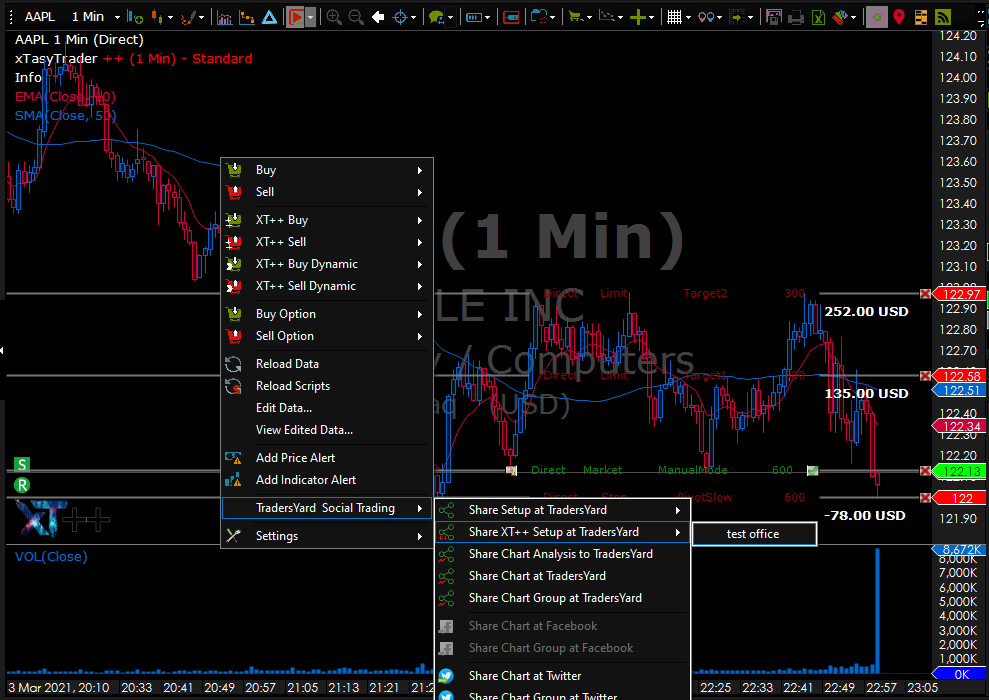Click the white back arrow icon
989x700 pixels.
pos(378,17)
